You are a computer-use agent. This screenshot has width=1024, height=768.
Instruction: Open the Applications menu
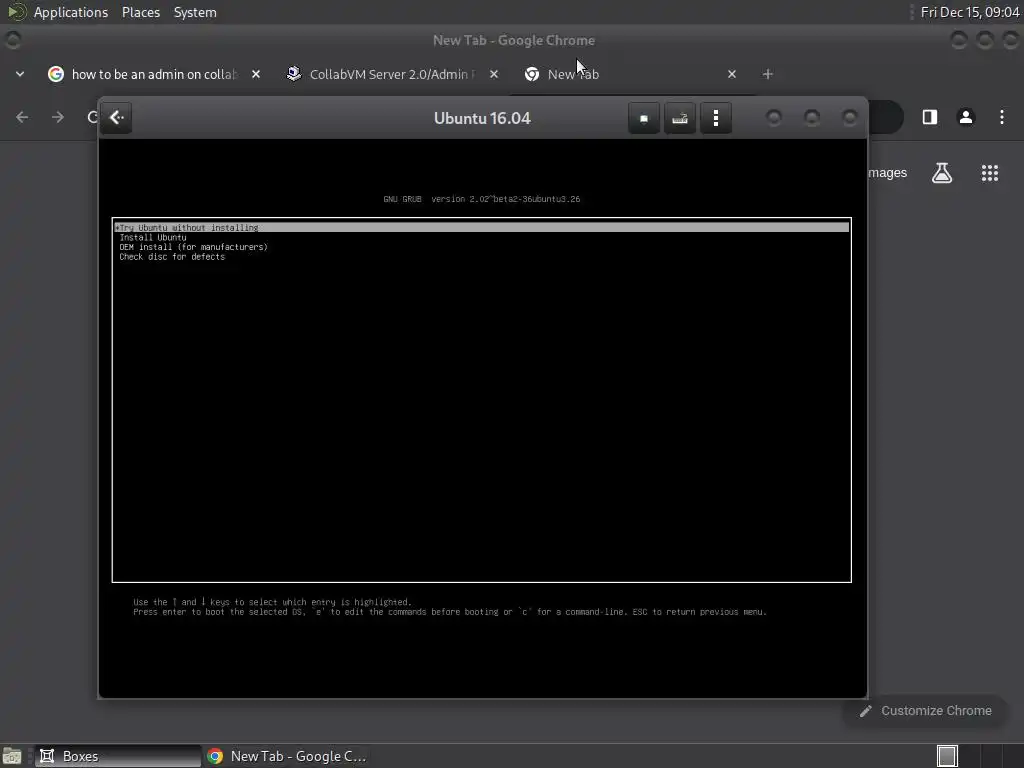71,12
